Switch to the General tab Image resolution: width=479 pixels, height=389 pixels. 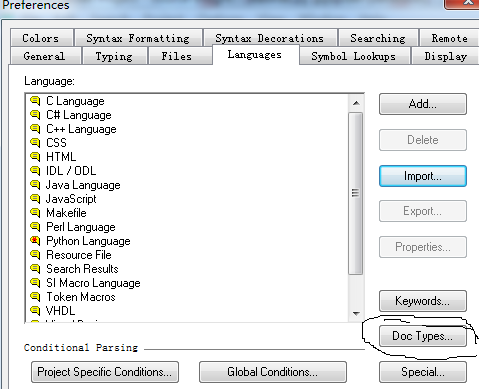(45, 56)
